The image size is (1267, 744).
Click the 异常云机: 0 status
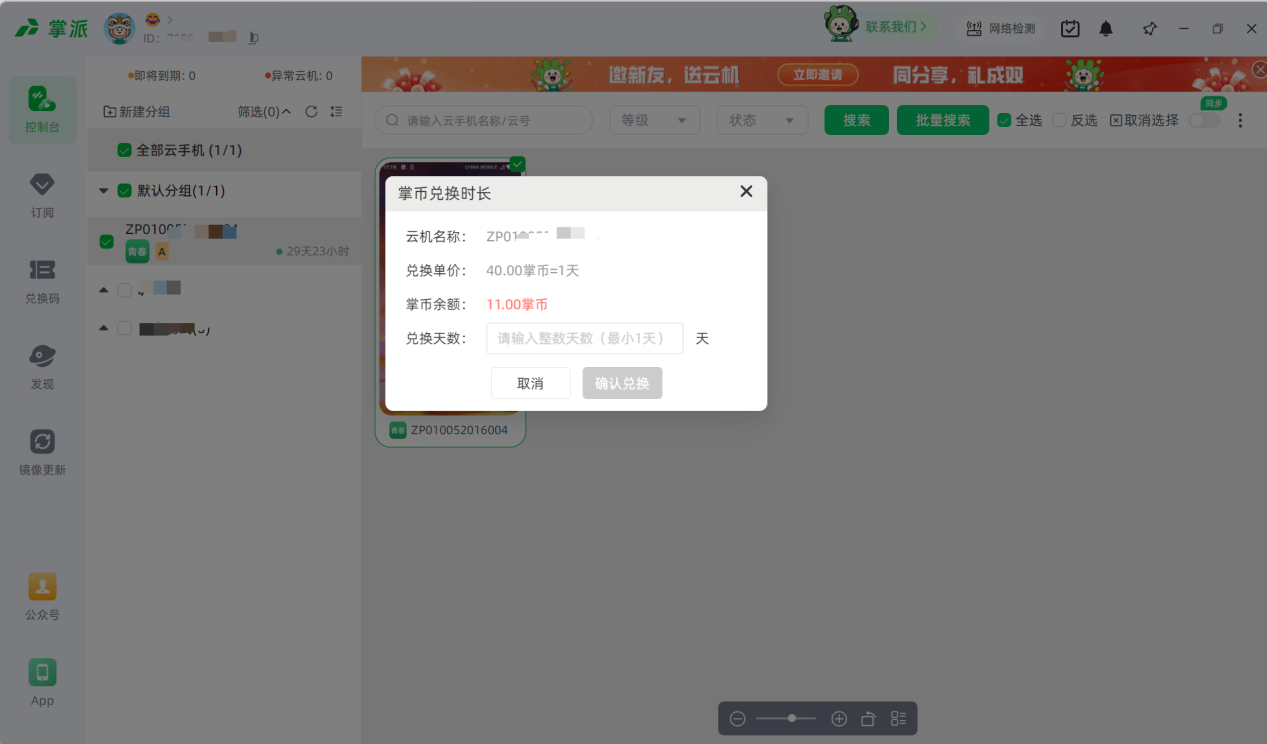pos(299,76)
